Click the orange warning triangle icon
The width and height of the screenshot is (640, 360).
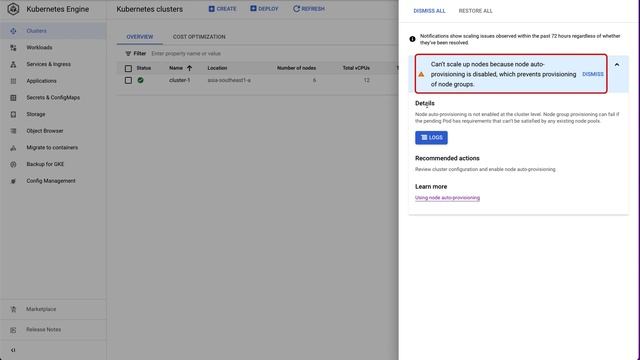[x=421, y=74]
